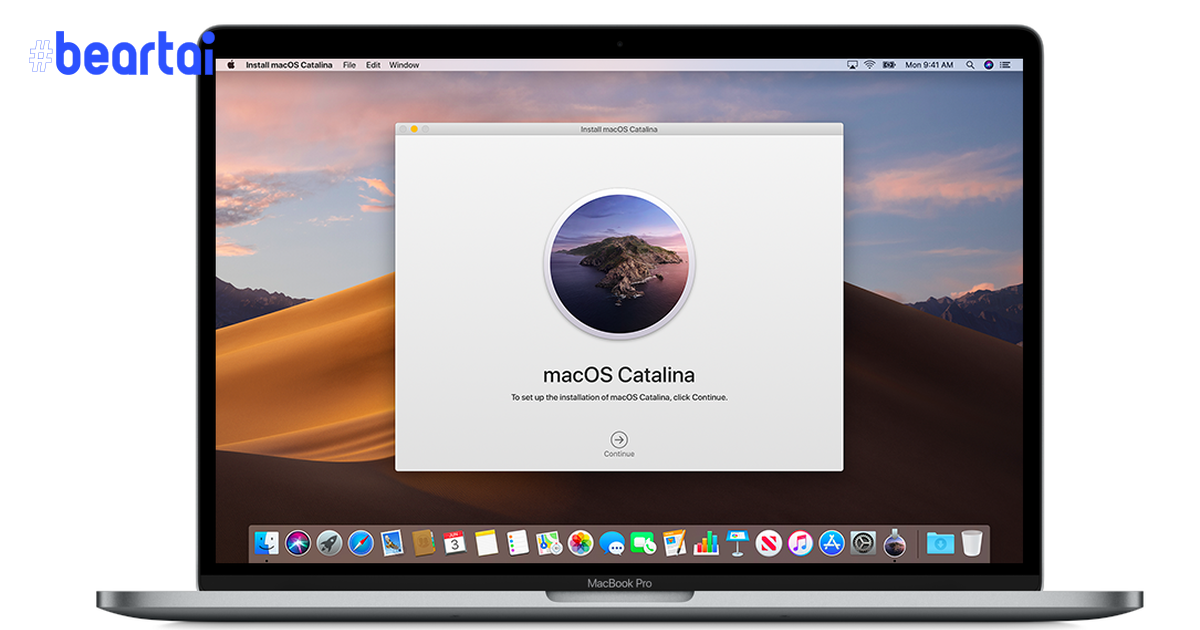The width and height of the screenshot is (1200, 630).
Task: Open Keynote podium icon in Dock
Action: [737, 543]
